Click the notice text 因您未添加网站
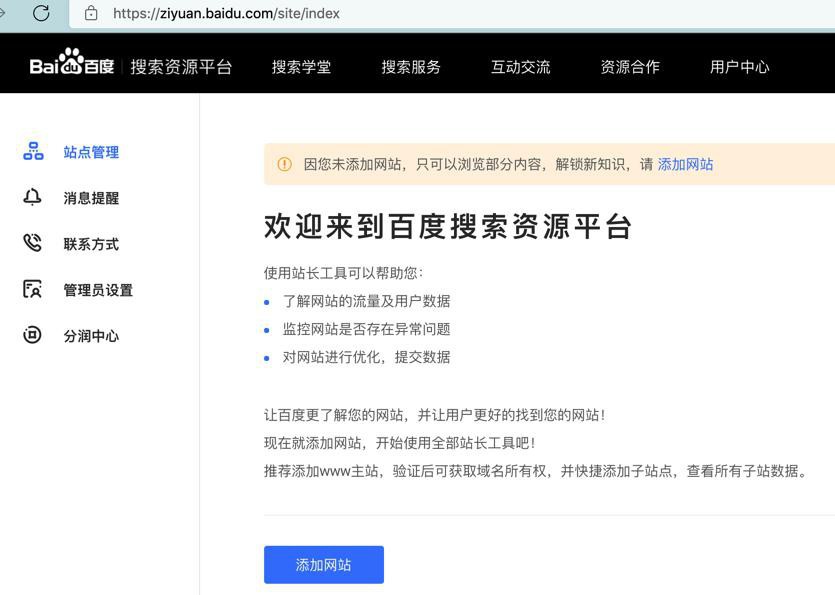Screen dimensions: 835x595 pyautogui.click(x=478, y=164)
